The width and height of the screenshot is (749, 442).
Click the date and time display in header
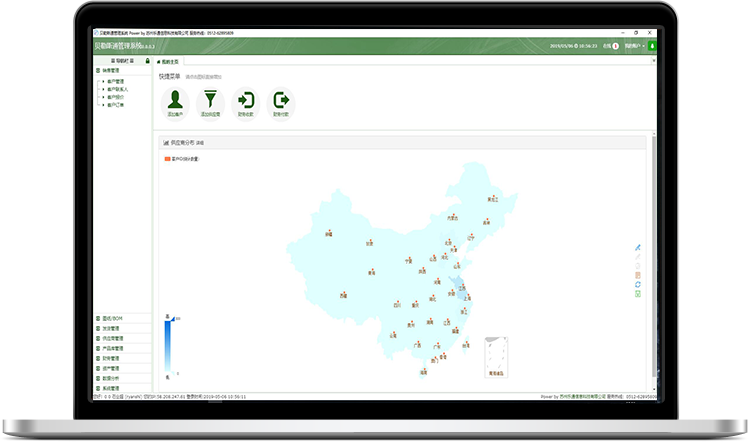coord(573,46)
